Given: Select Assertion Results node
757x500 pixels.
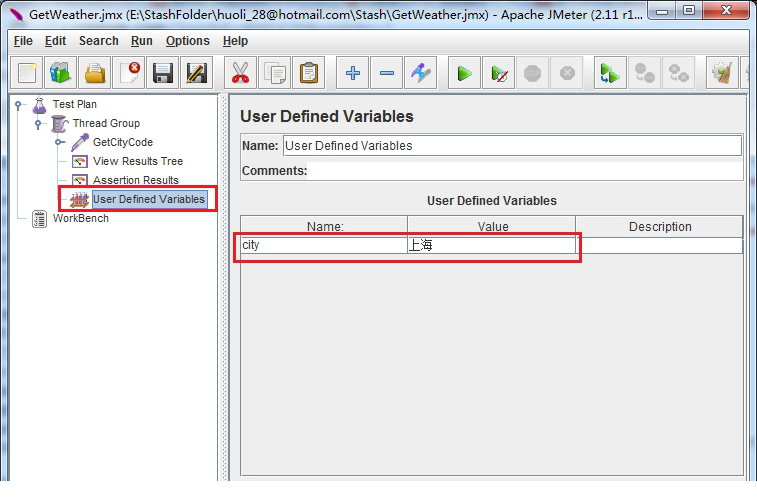Looking at the screenshot, I should (136, 180).
